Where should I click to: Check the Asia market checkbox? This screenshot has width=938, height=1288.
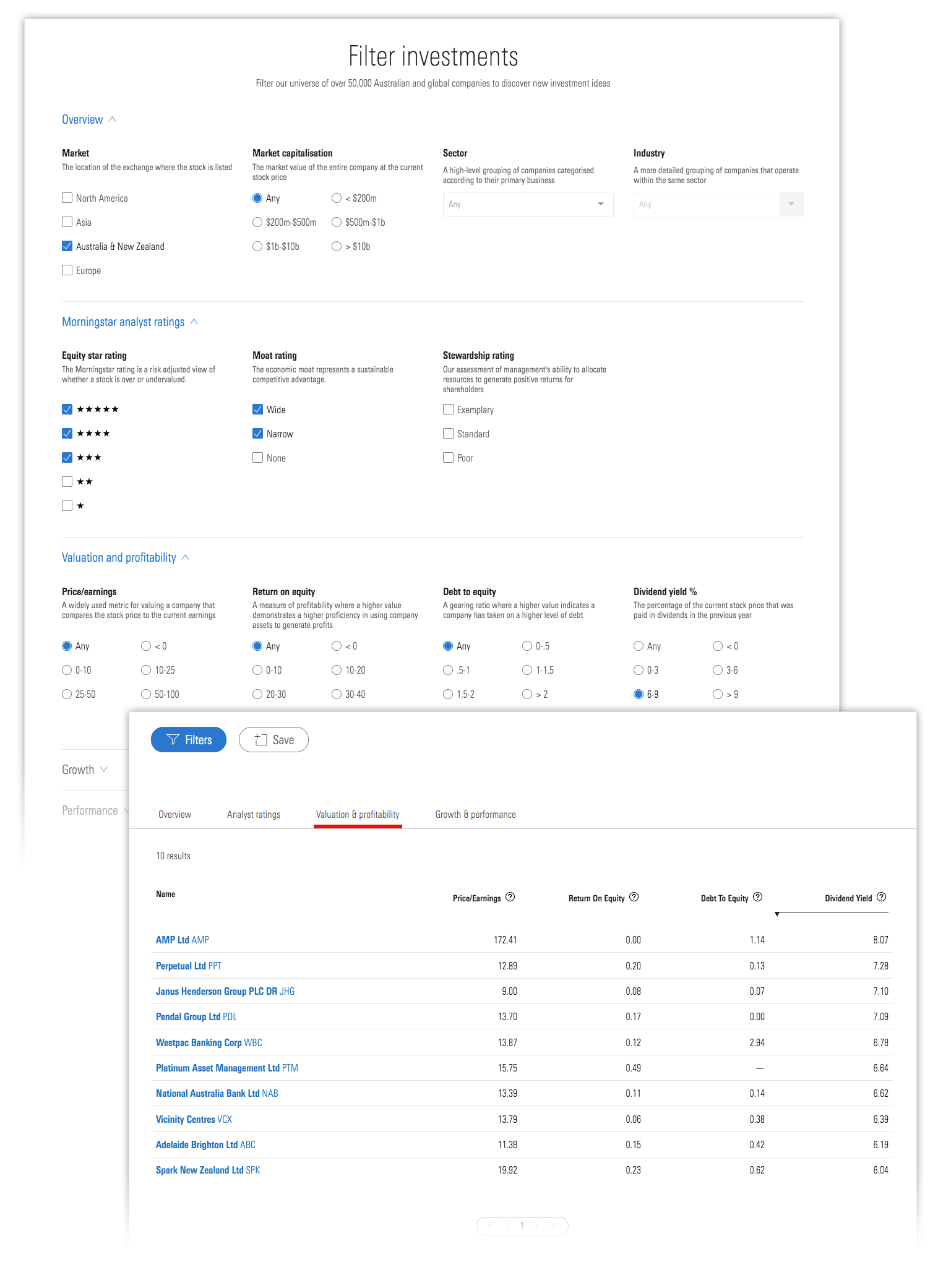click(x=67, y=222)
